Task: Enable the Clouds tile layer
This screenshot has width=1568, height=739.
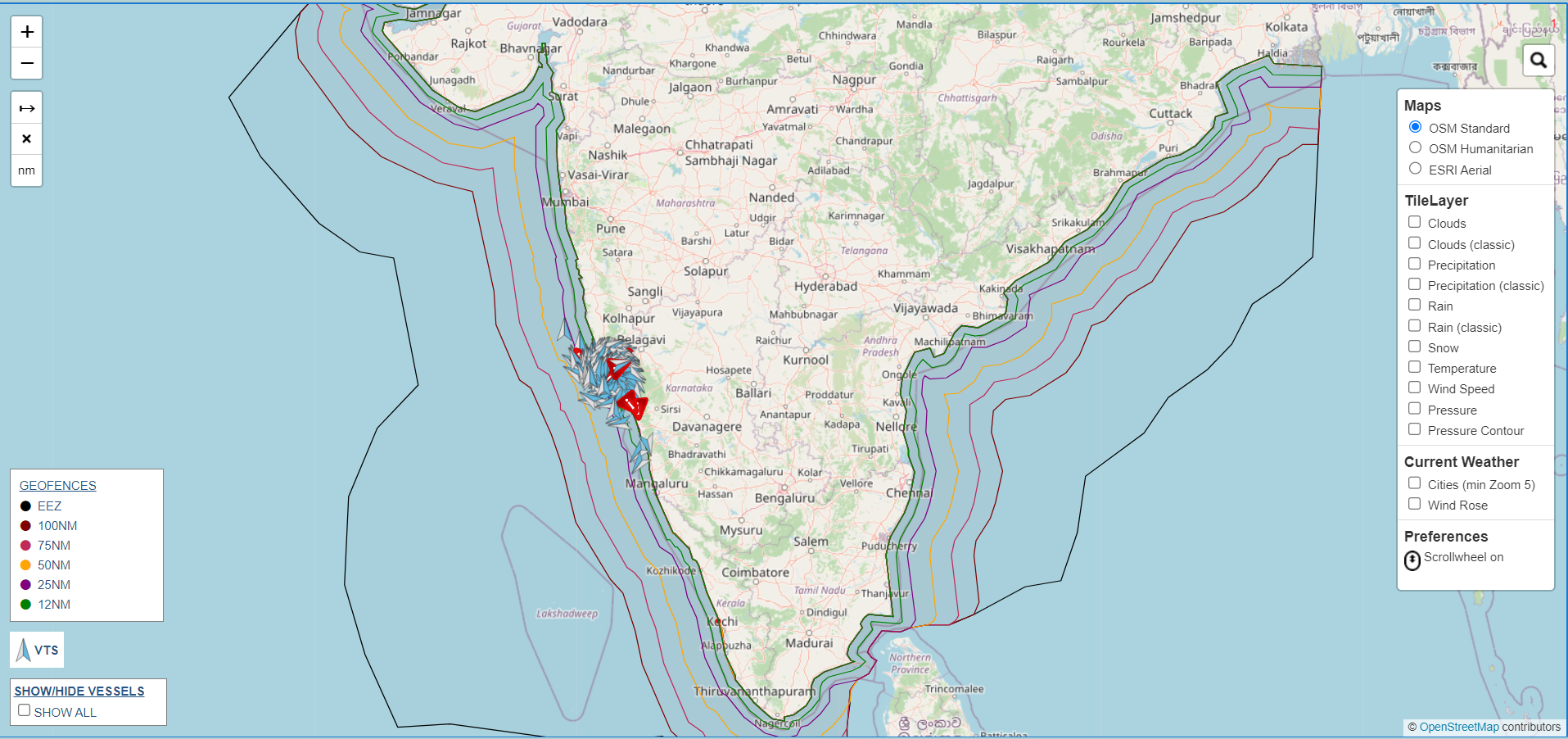Action: [1414, 222]
